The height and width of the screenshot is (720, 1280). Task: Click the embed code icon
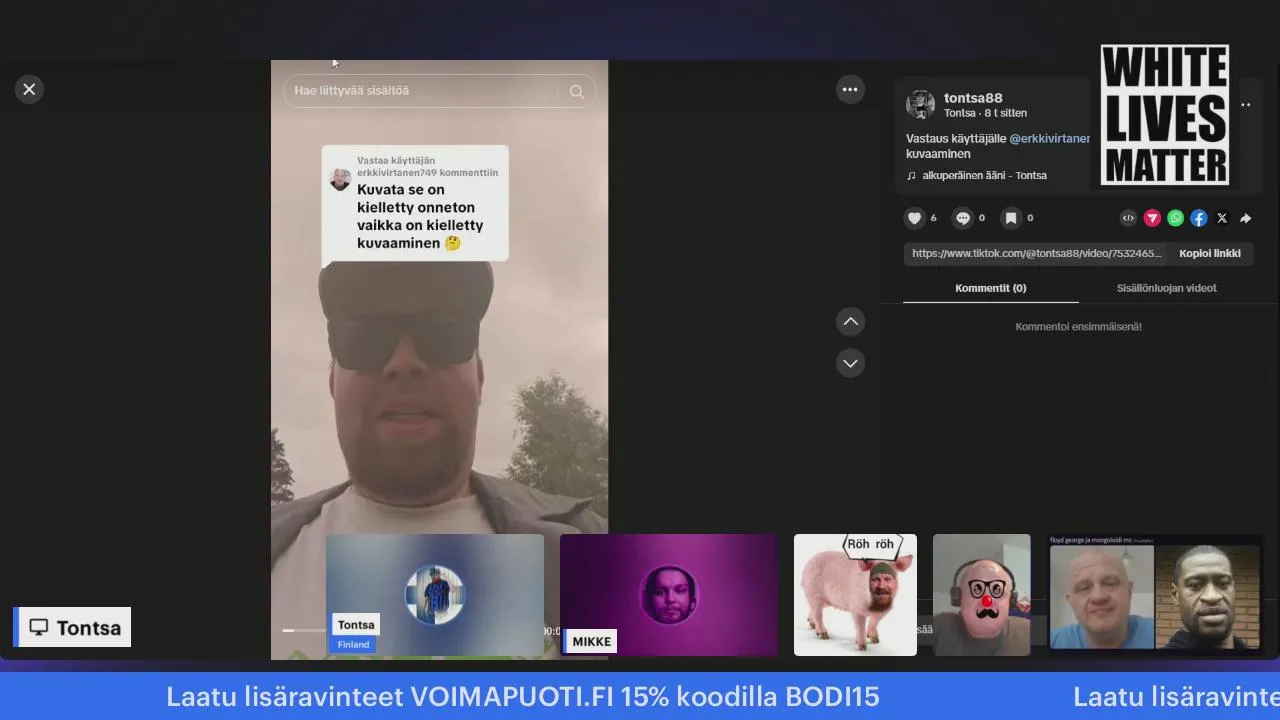pyautogui.click(x=1128, y=218)
